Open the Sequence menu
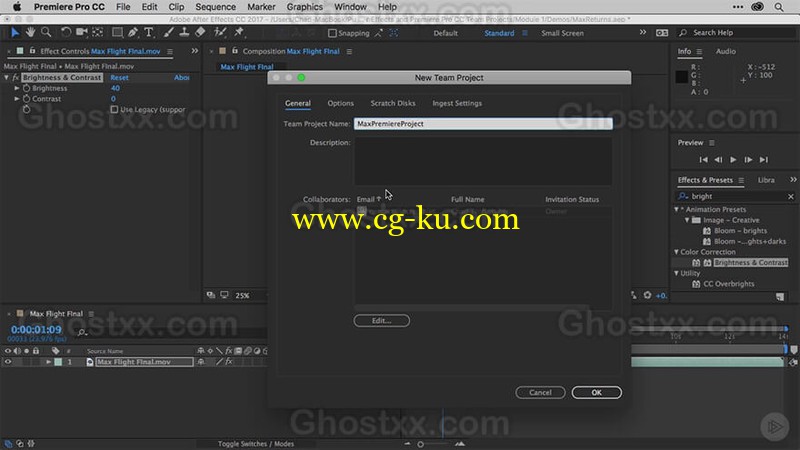This screenshot has height=450, width=800. (215, 7)
